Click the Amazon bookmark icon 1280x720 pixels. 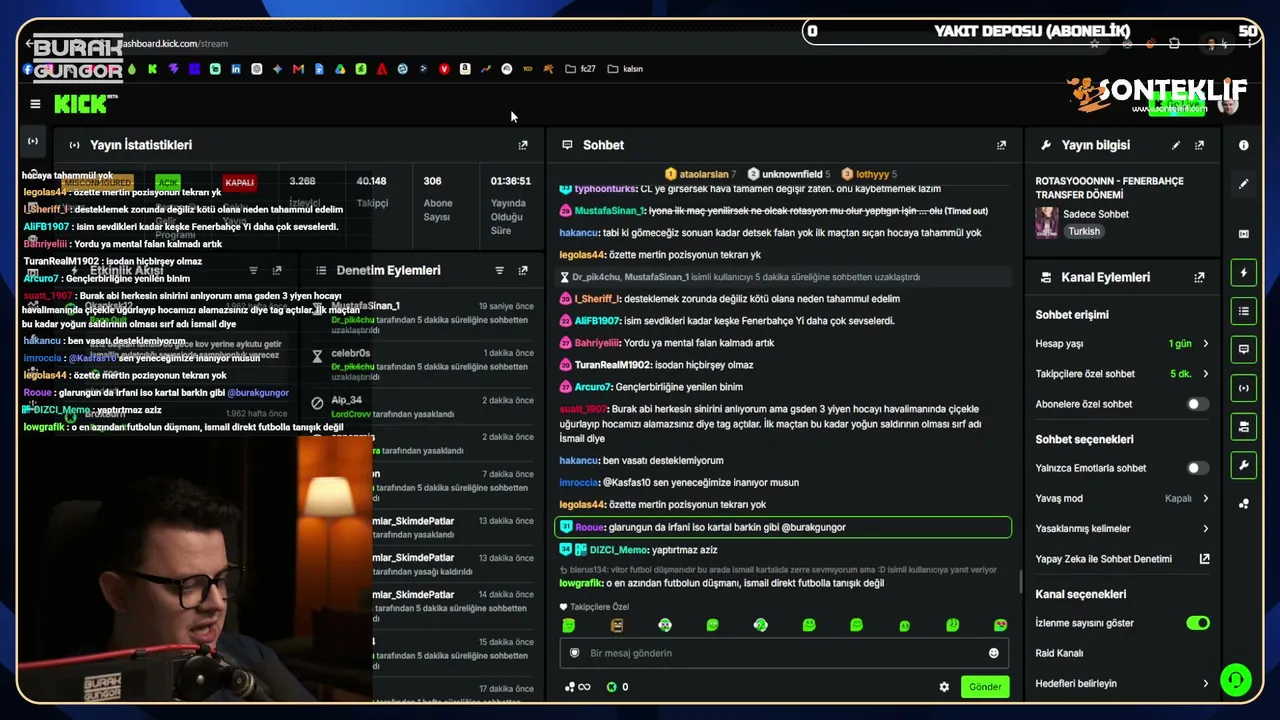point(465,69)
